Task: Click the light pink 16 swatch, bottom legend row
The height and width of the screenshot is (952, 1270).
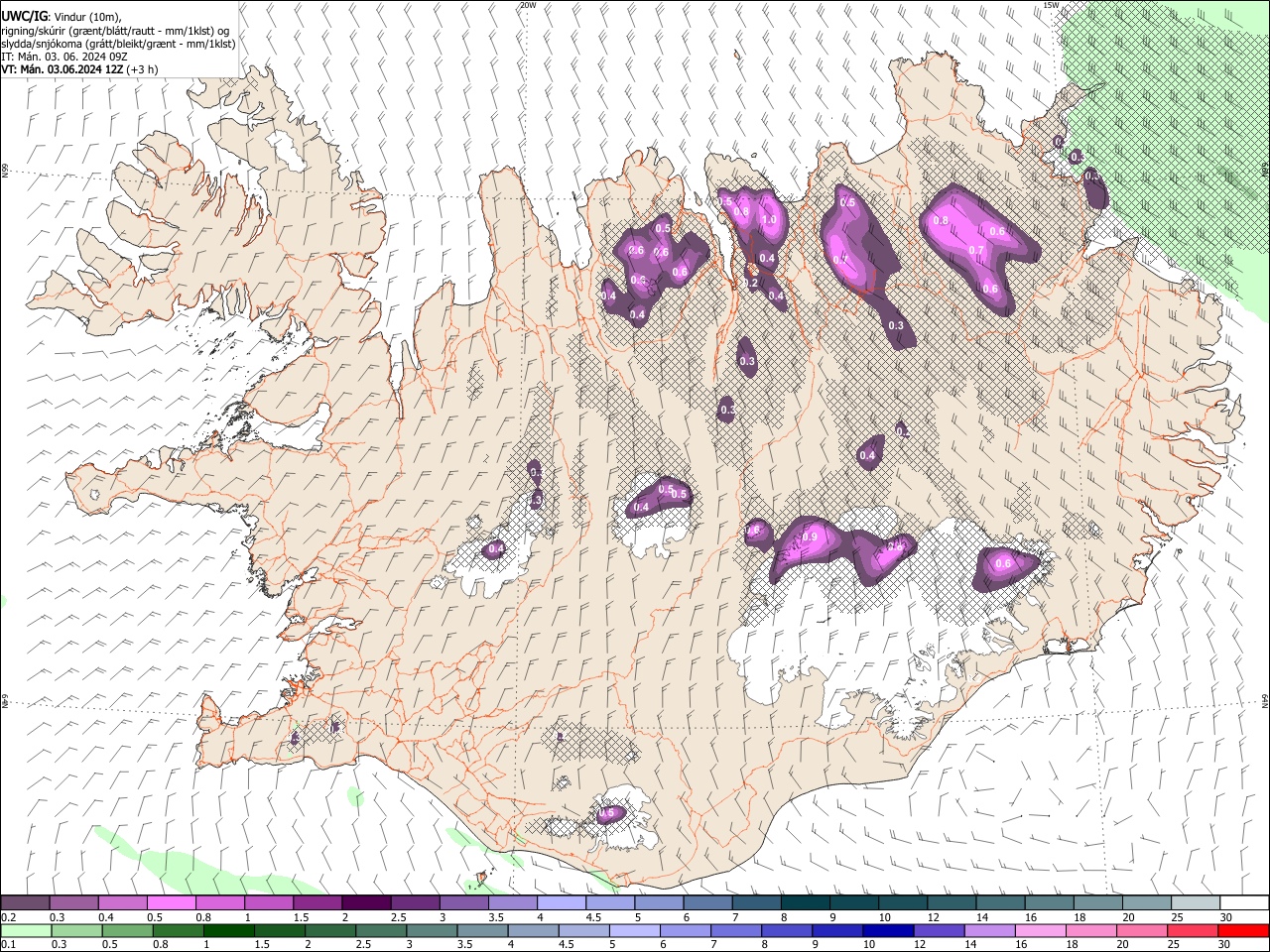Action: point(1041,931)
